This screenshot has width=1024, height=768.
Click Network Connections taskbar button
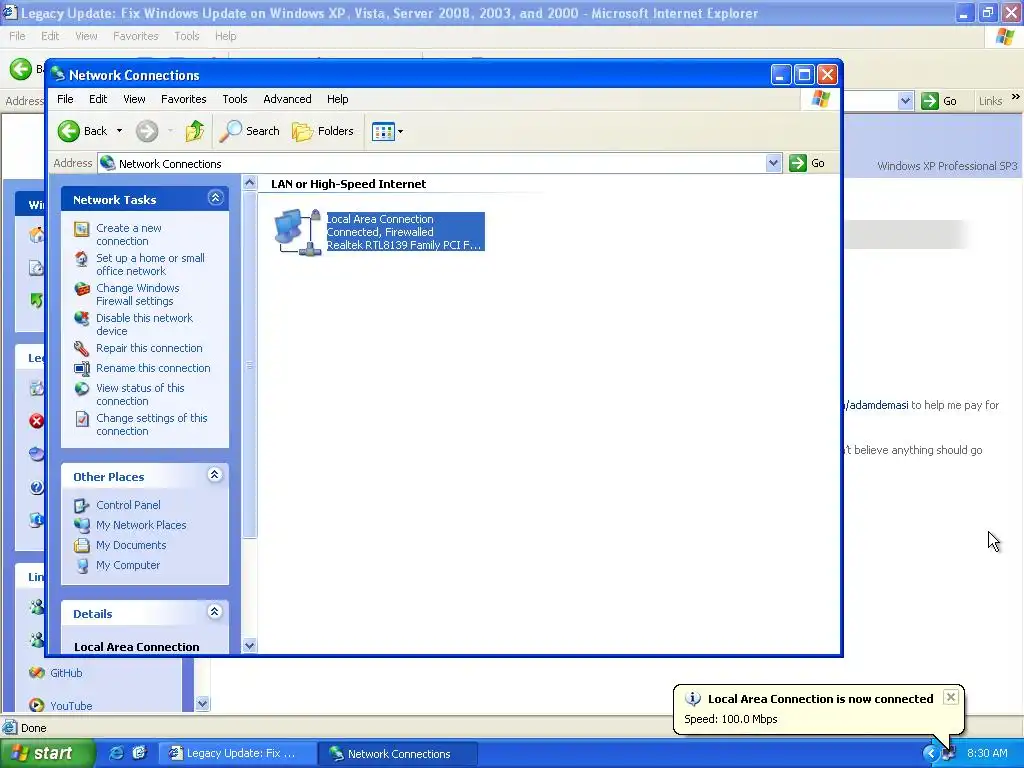(397, 754)
